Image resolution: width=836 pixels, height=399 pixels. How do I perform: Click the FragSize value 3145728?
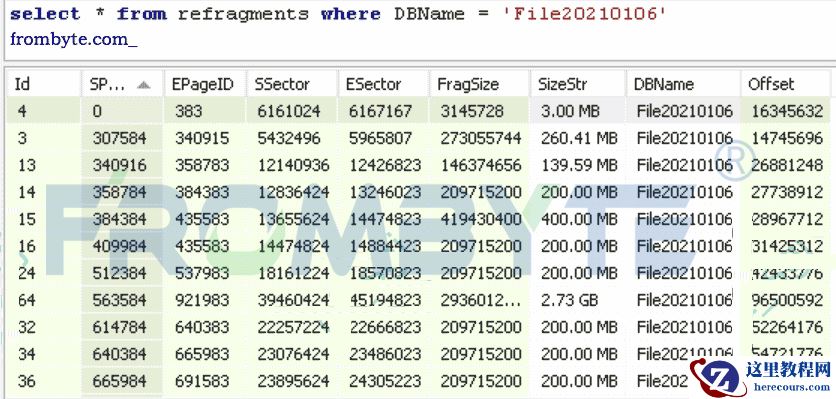472,111
